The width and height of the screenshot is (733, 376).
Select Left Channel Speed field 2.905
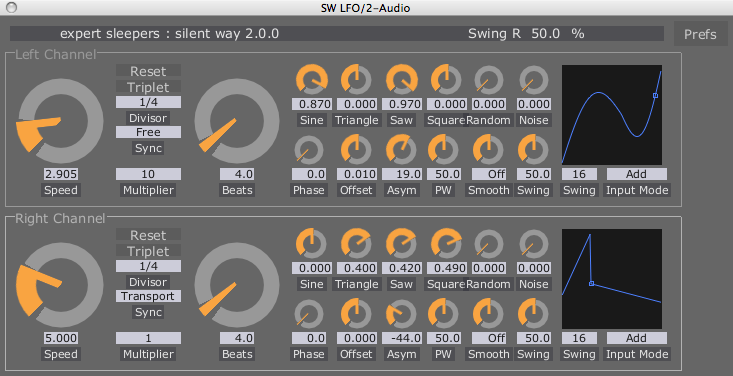click(61, 174)
